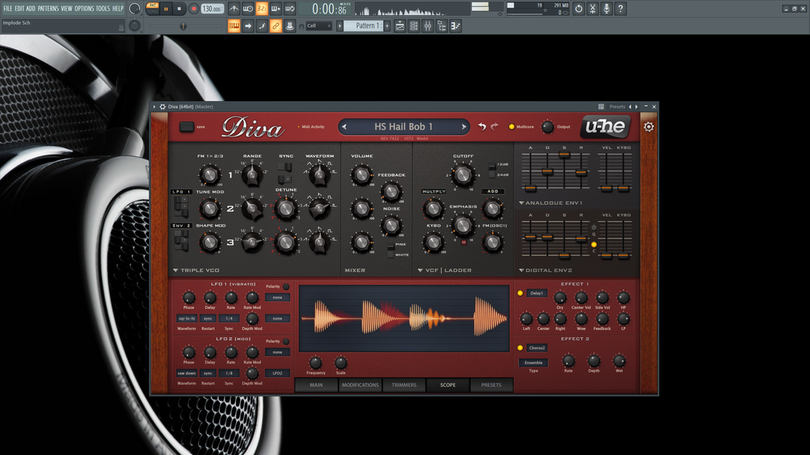
Task: Click the redo arrow in Diva header
Action: click(x=494, y=127)
